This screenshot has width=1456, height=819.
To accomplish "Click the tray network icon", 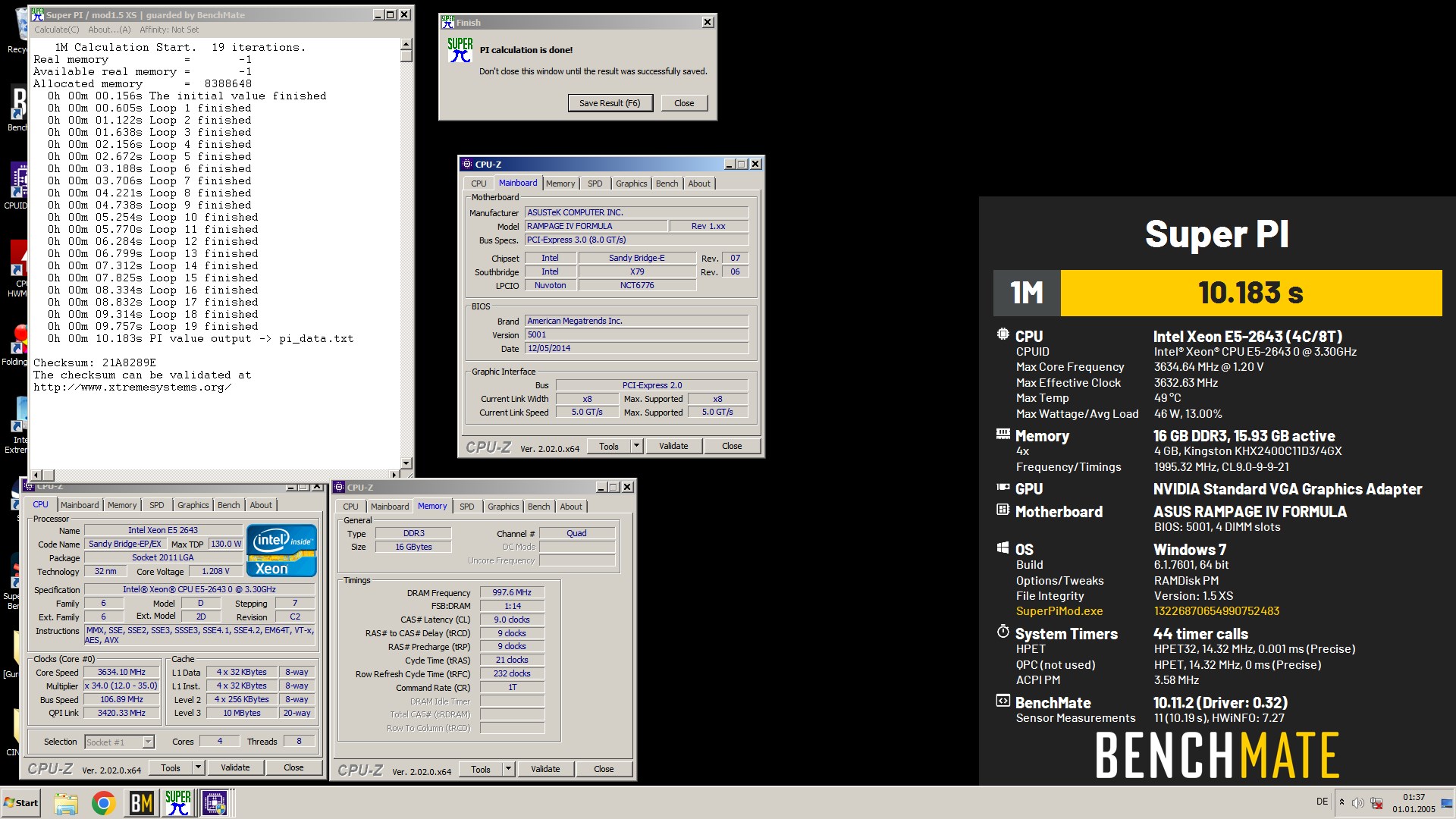I will pyautogui.click(x=1376, y=803).
